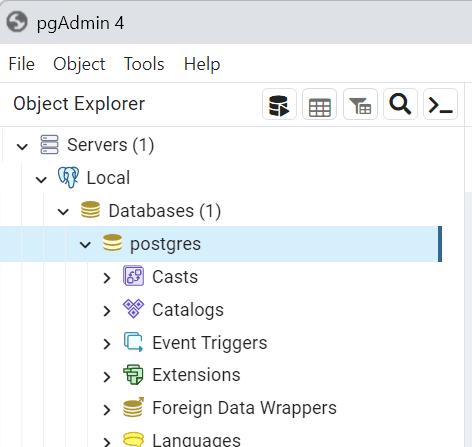Open the Tools menu
The image size is (472, 447).
(x=144, y=64)
